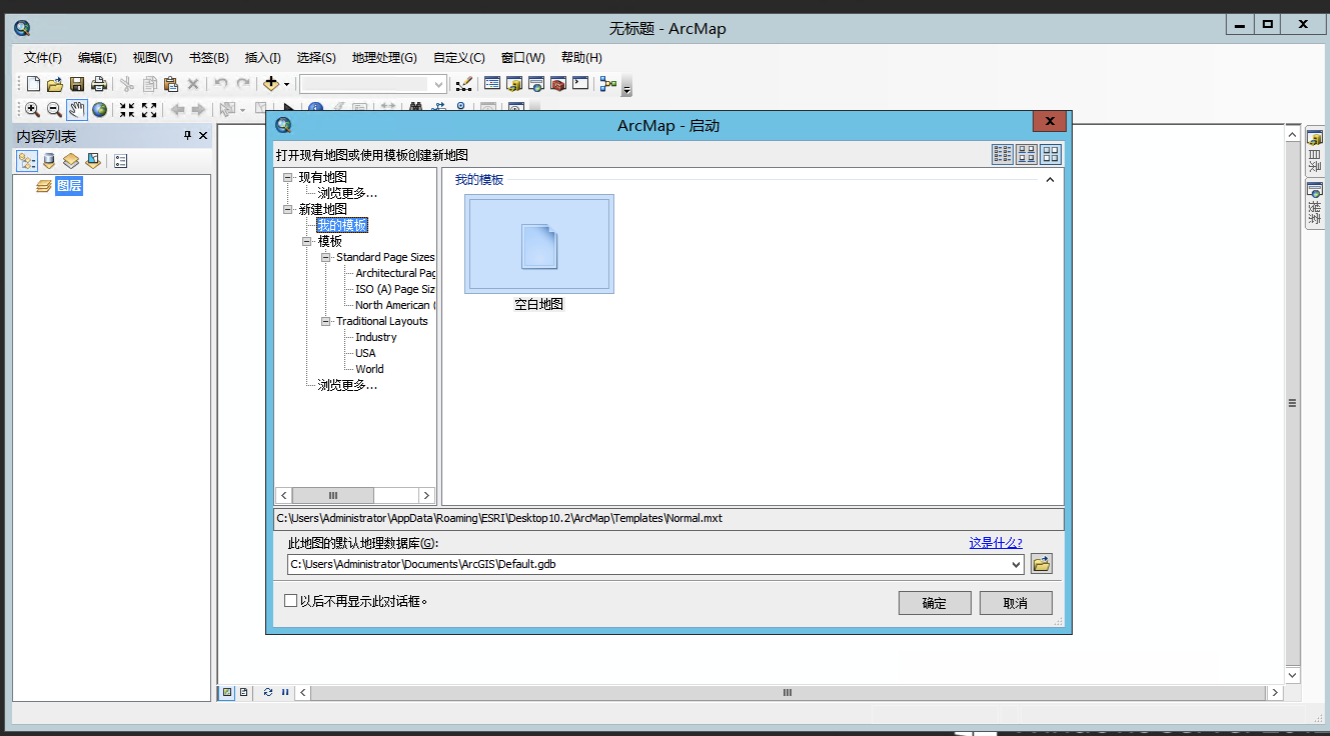Collapse the 新建地图 tree node
The height and width of the screenshot is (736, 1330).
(288, 209)
